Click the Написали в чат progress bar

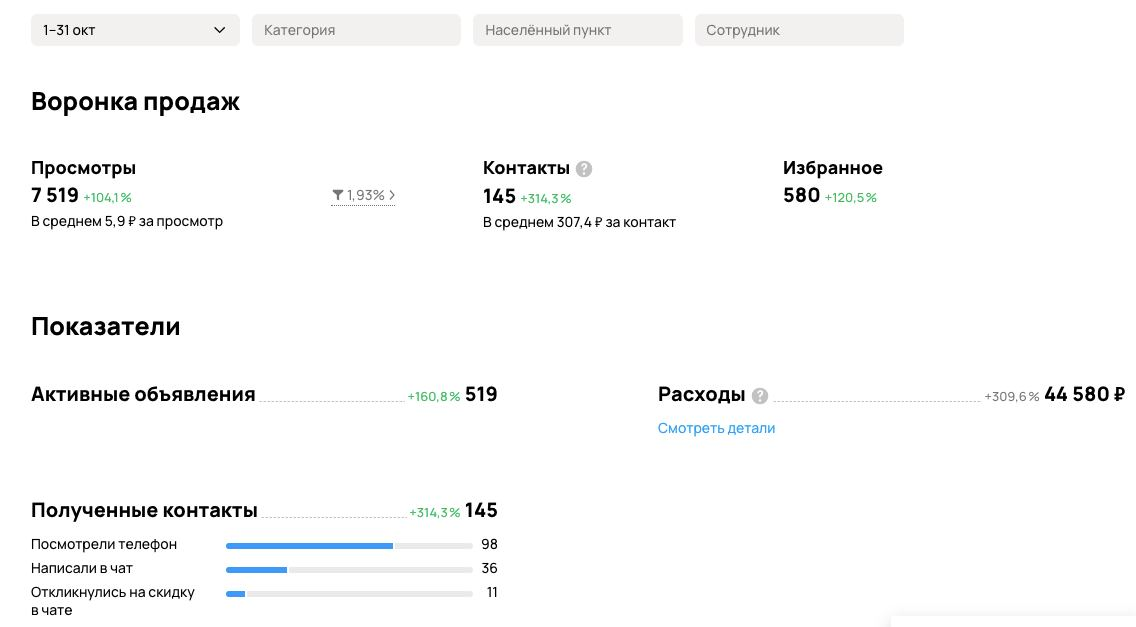[349, 569]
